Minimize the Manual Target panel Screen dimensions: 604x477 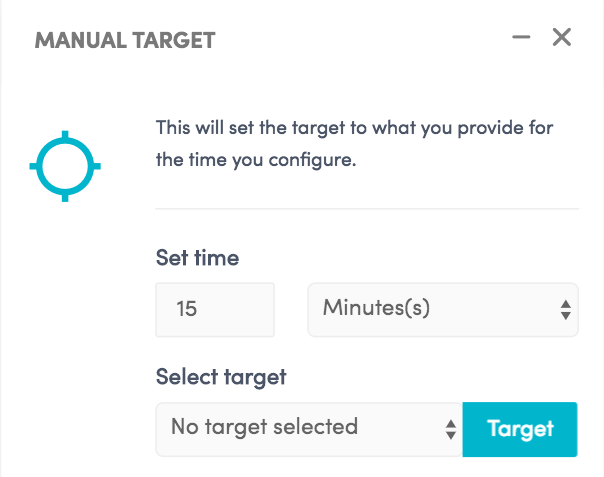tap(521, 37)
